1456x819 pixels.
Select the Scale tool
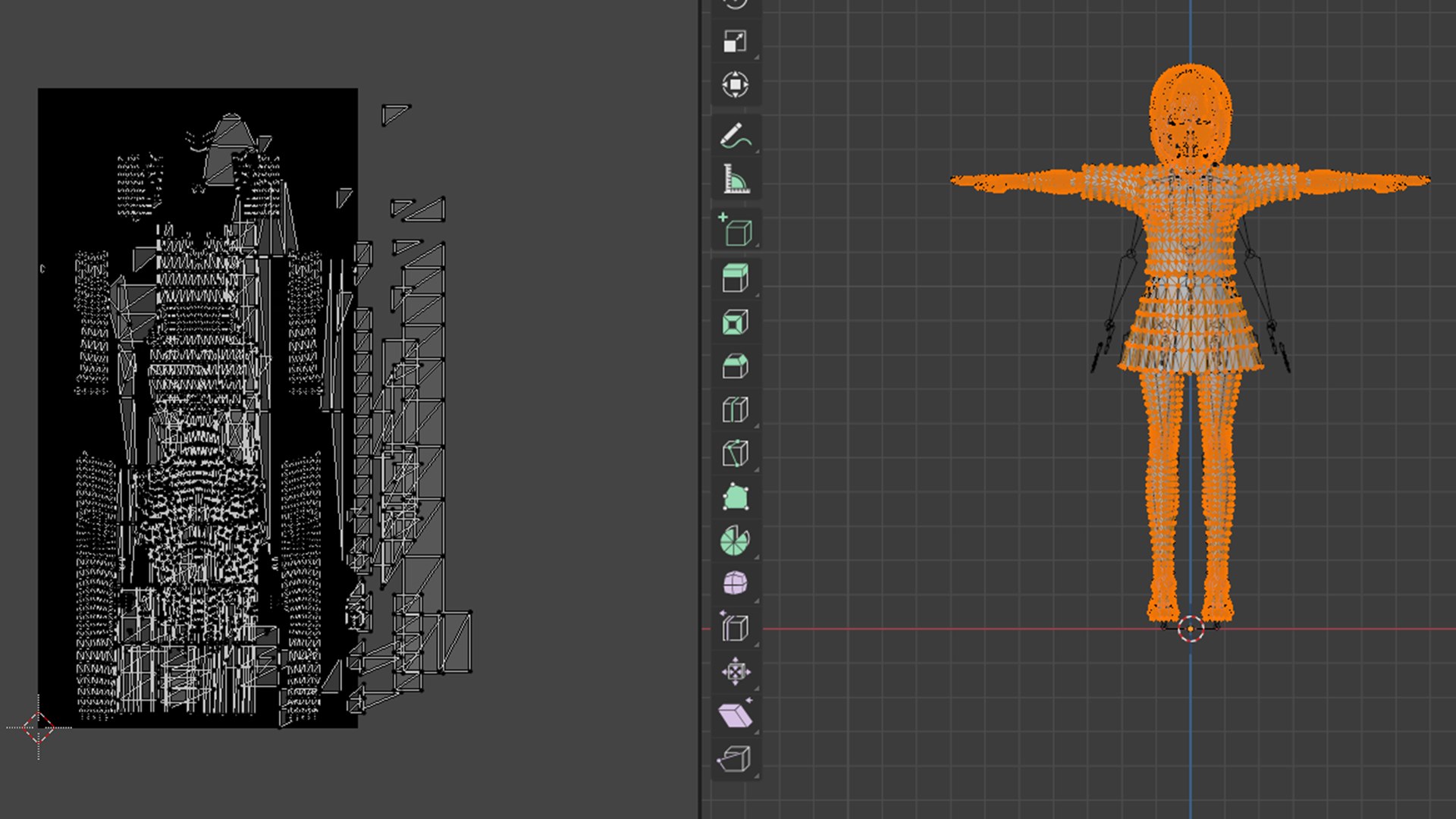[x=735, y=41]
